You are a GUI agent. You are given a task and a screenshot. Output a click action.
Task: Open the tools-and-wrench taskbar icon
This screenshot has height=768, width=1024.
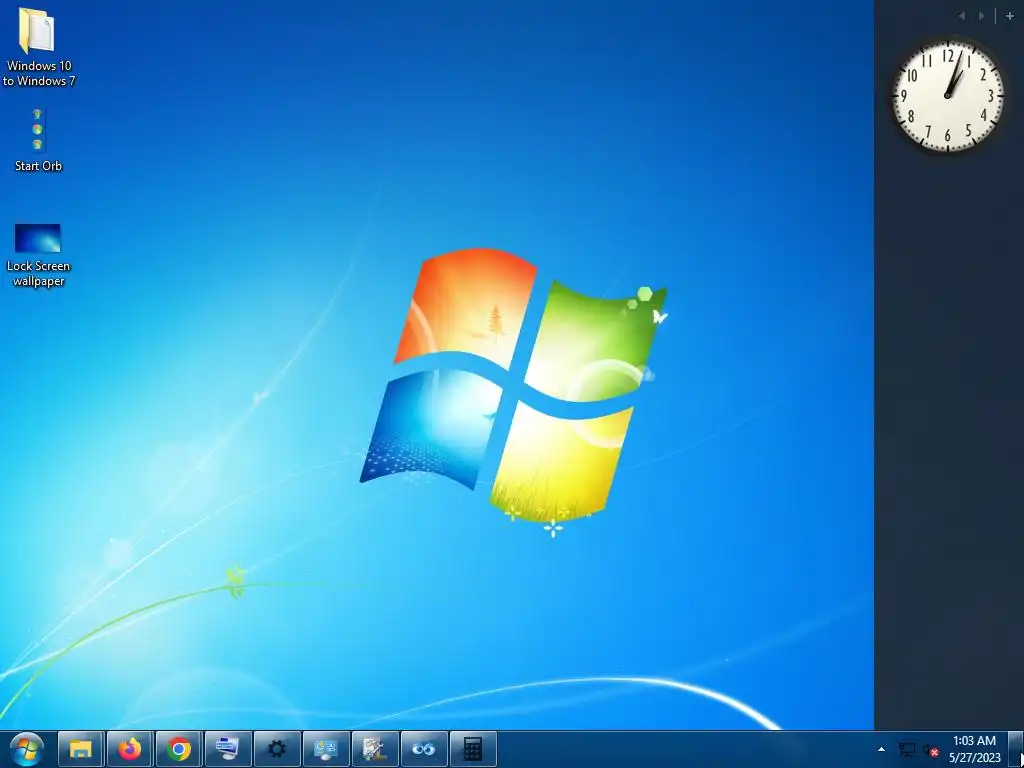coord(375,749)
